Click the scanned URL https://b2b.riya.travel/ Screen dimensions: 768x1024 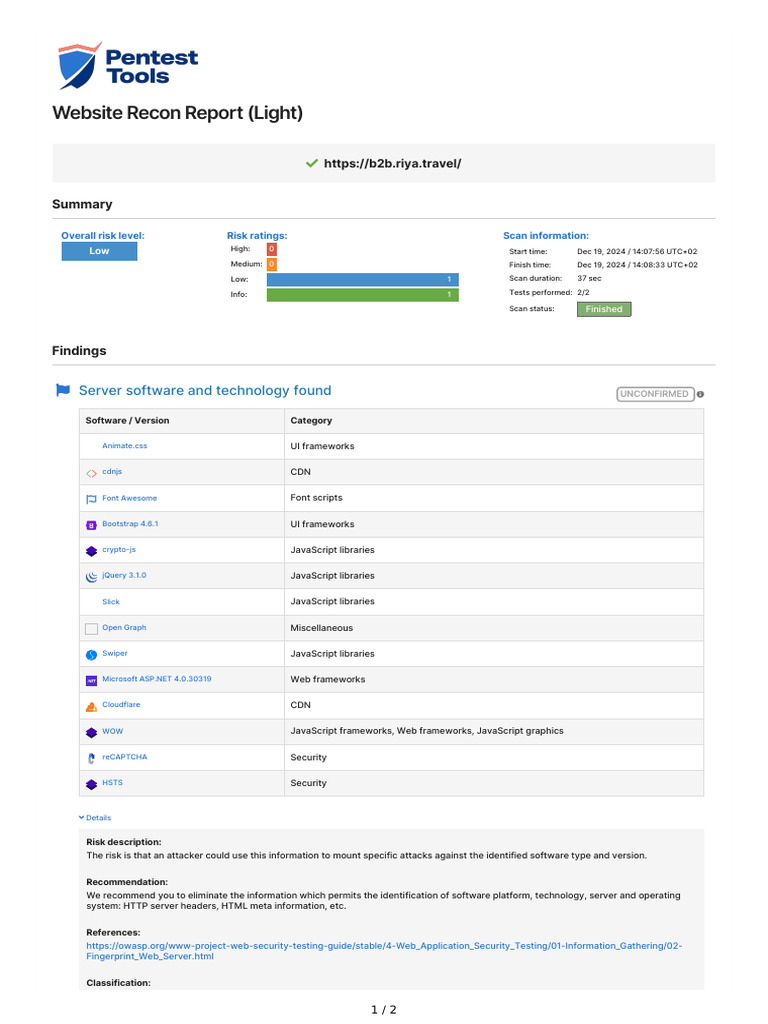tap(392, 163)
